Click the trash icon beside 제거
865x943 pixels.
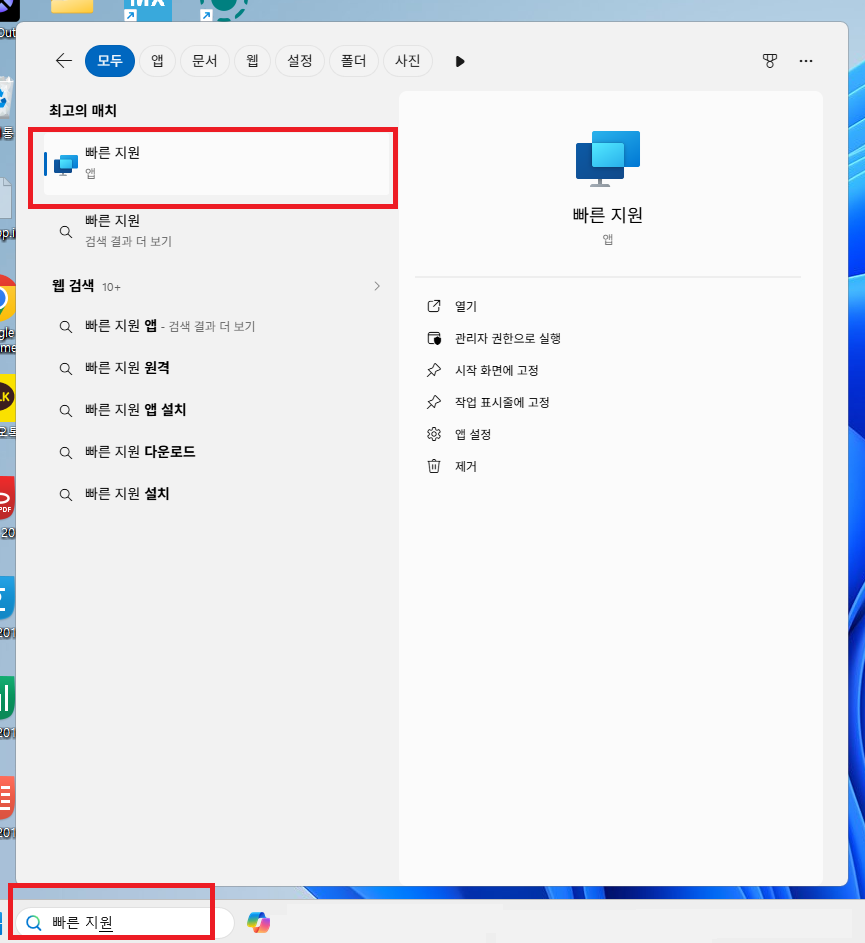[x=434, y=466]
